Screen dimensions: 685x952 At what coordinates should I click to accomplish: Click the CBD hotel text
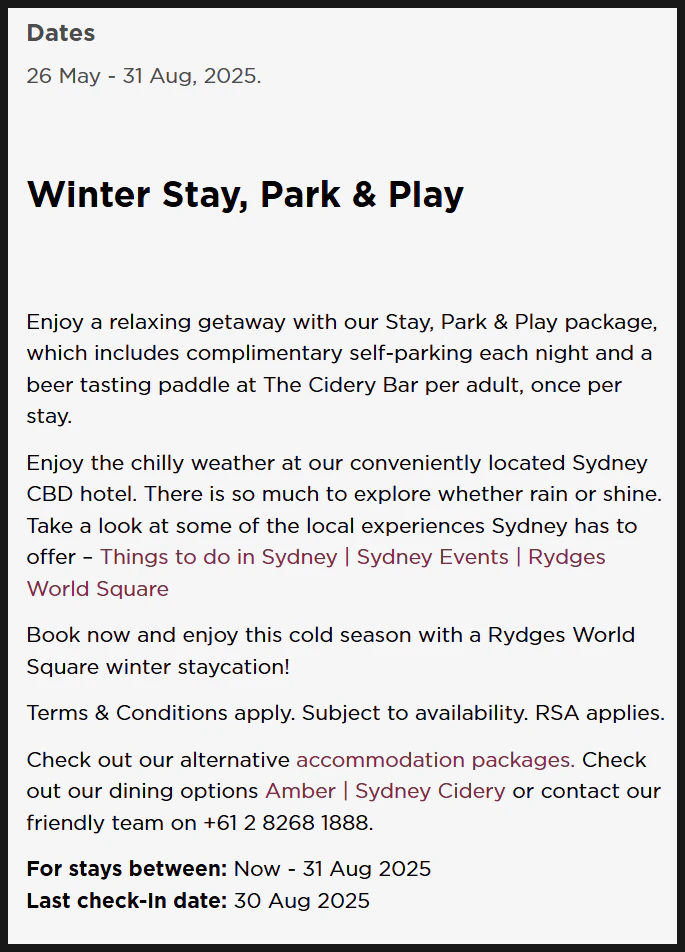coord(82,494)
